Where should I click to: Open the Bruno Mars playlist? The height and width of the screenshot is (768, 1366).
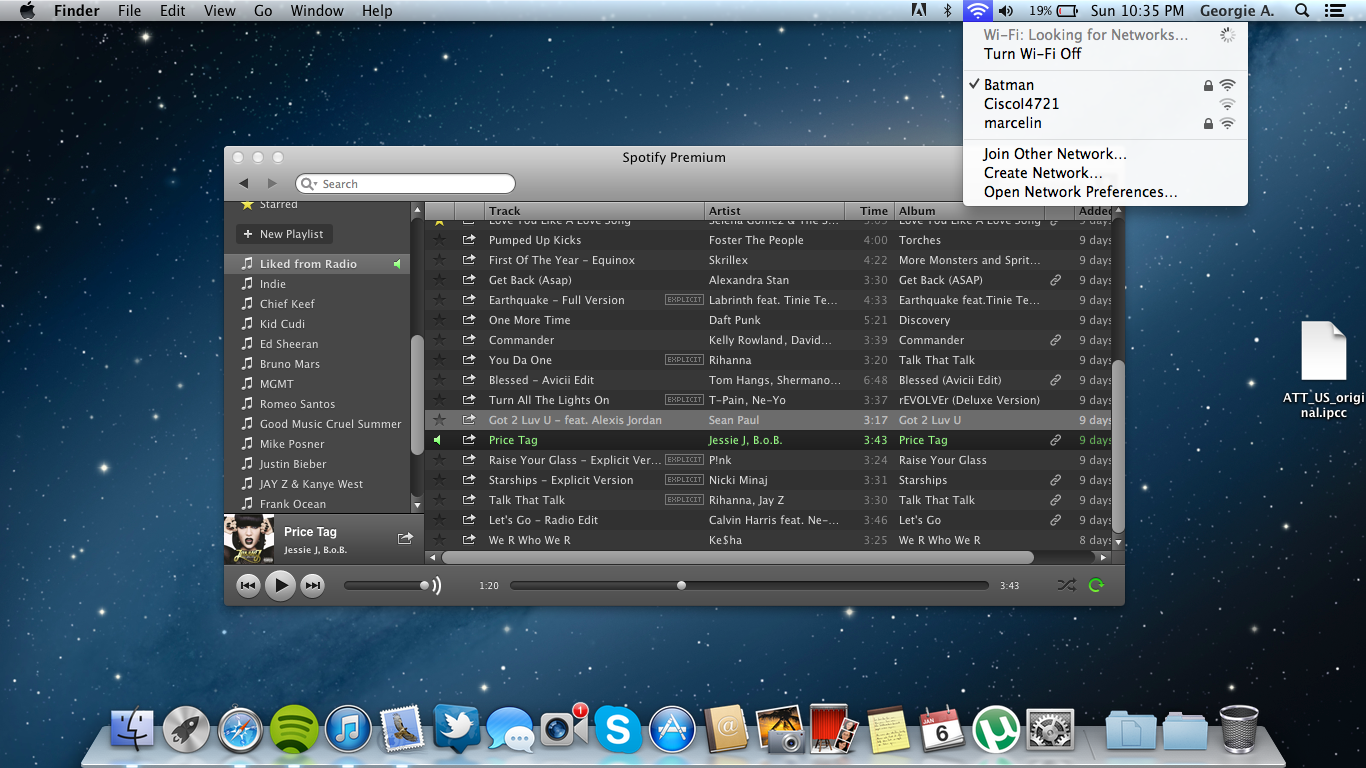tap(317, 364)
